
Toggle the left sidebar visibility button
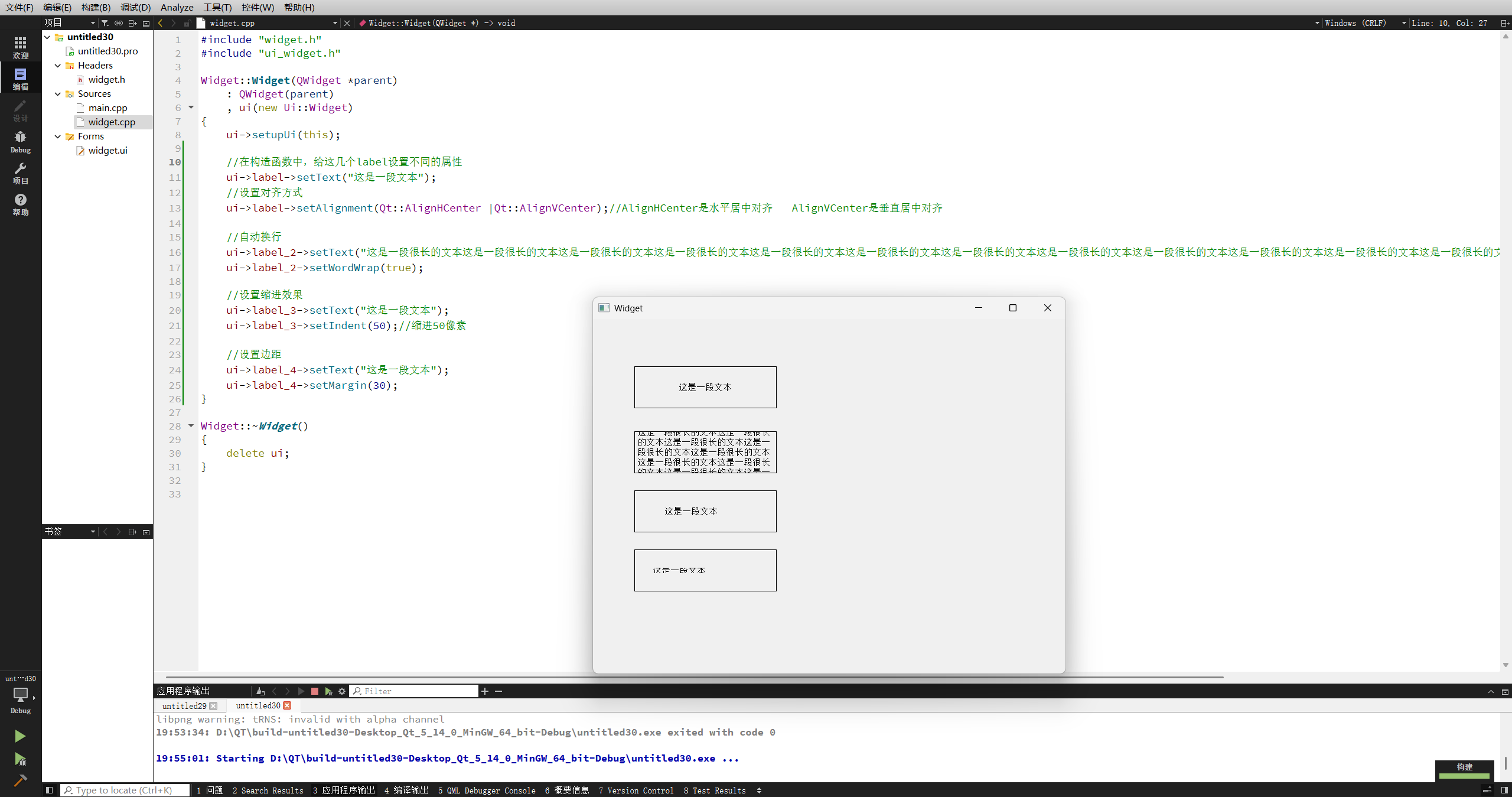(50, 791)
